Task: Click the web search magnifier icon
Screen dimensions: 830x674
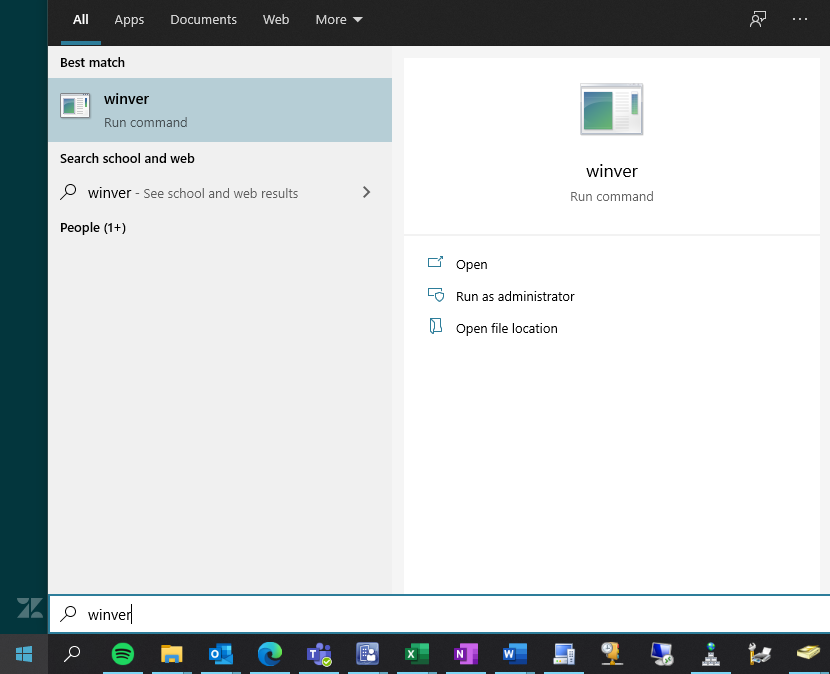Action: [68, 192]
